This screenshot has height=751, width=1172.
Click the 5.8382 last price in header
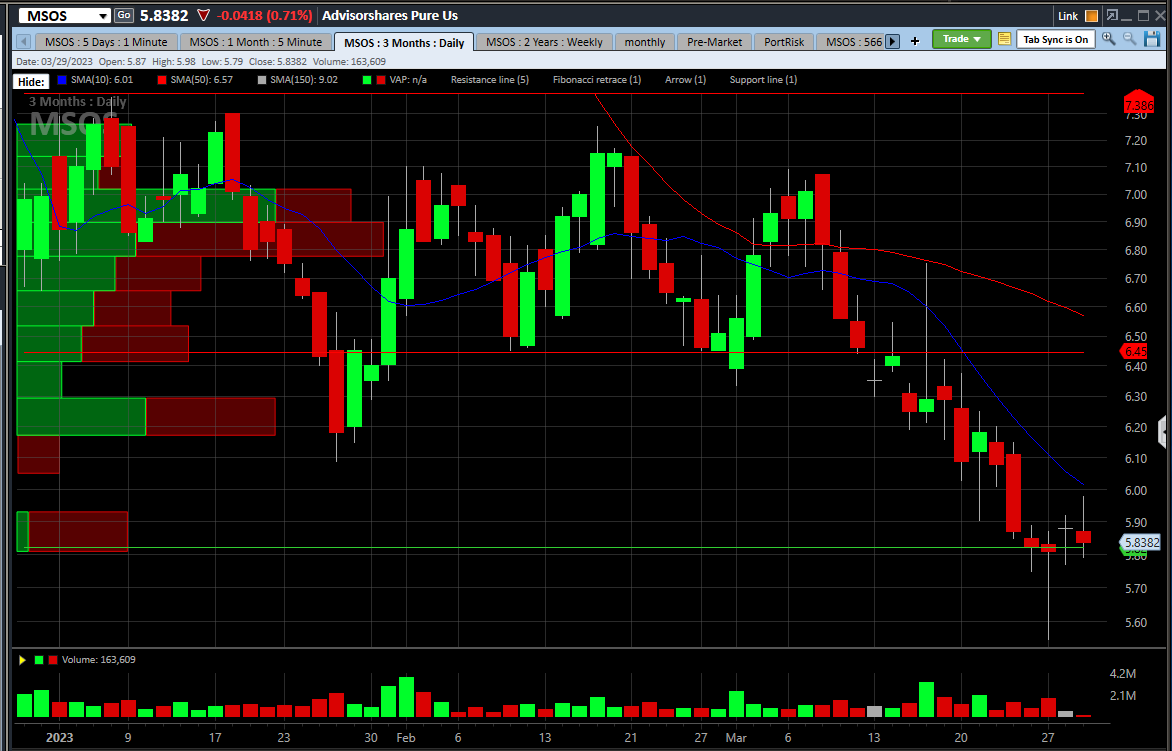pos(164,16)
